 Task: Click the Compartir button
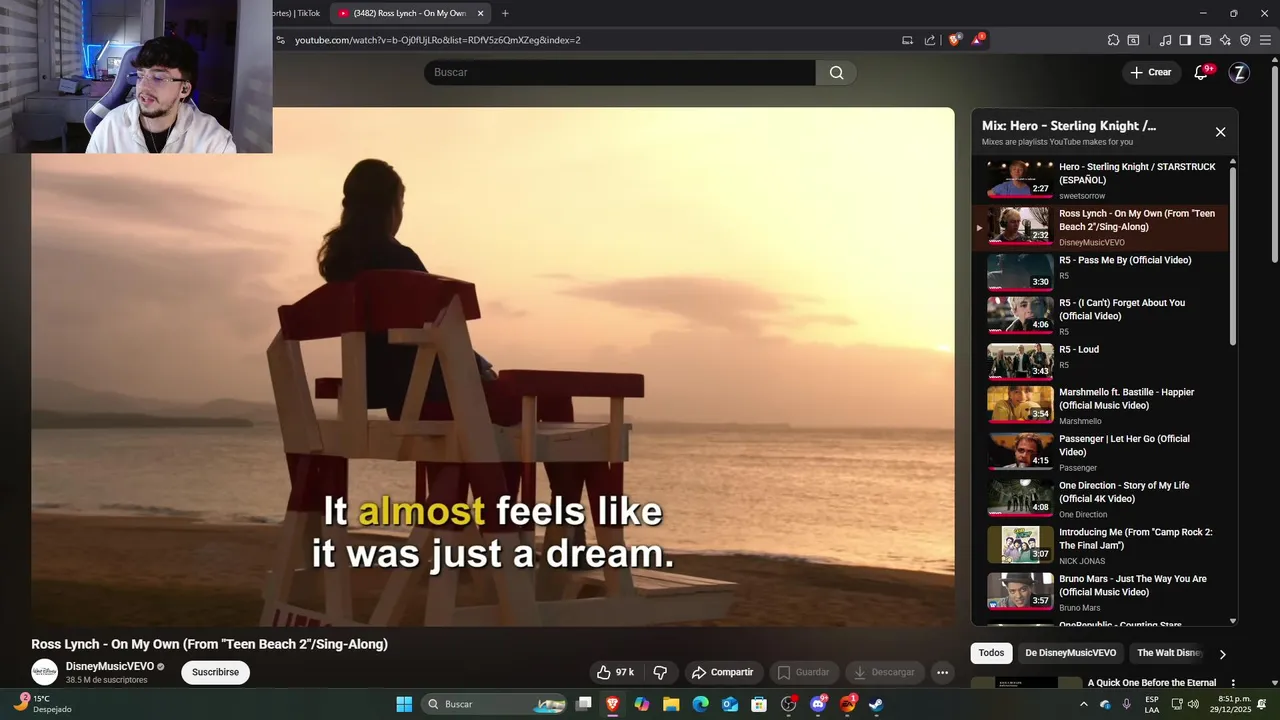tap(722, 672)
